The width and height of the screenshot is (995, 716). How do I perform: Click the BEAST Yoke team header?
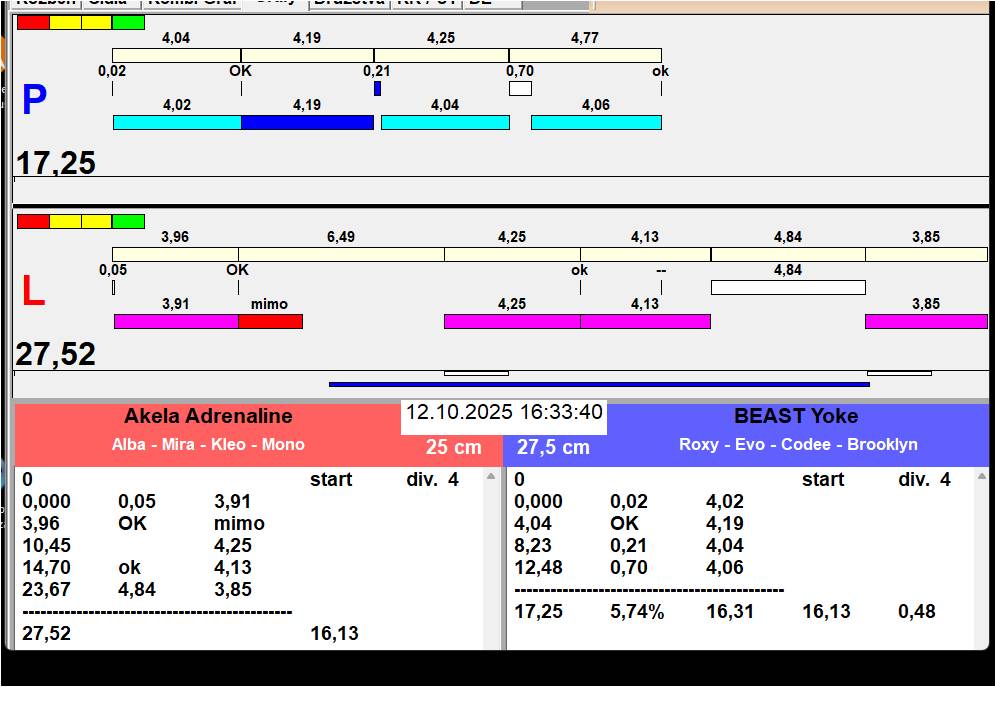796,417
